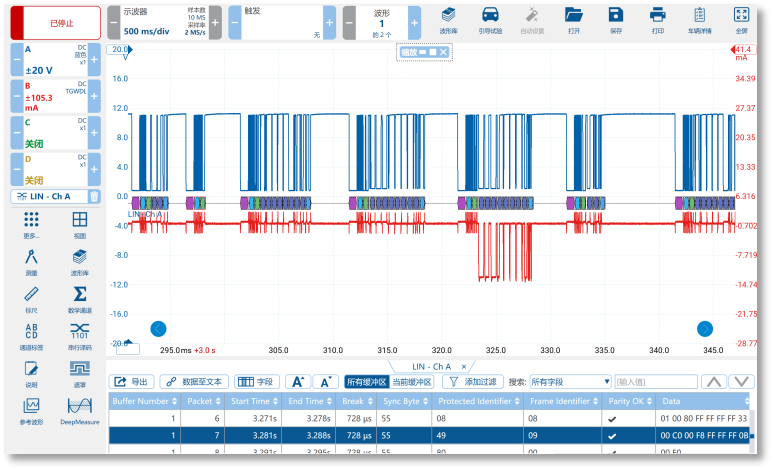Open vehicle details (车辆详情) clipboard icon
The width and height of the screenshot is (774, 470).
tap(699, 20)
